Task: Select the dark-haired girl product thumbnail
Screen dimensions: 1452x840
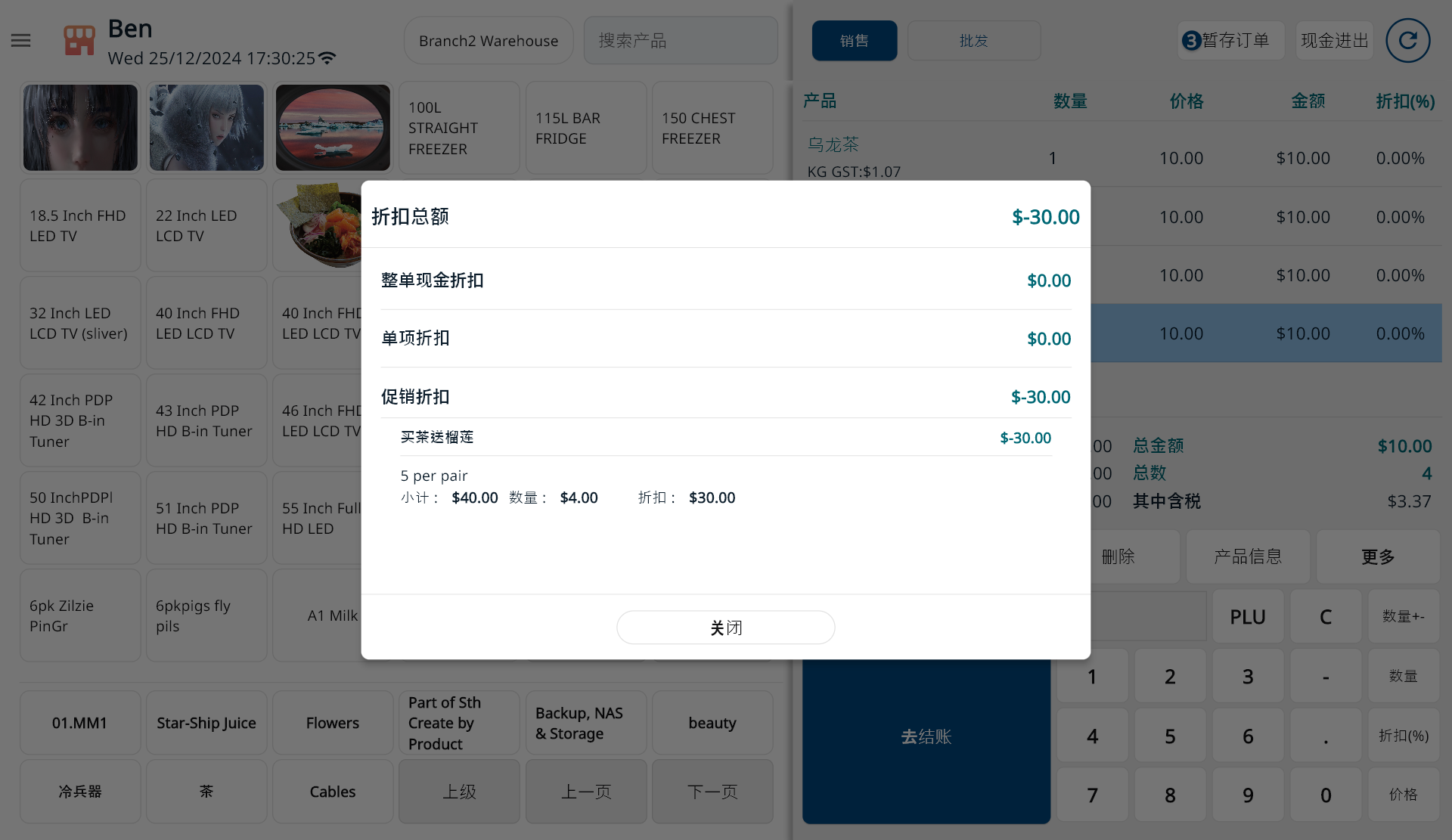Action: [80, 127]
